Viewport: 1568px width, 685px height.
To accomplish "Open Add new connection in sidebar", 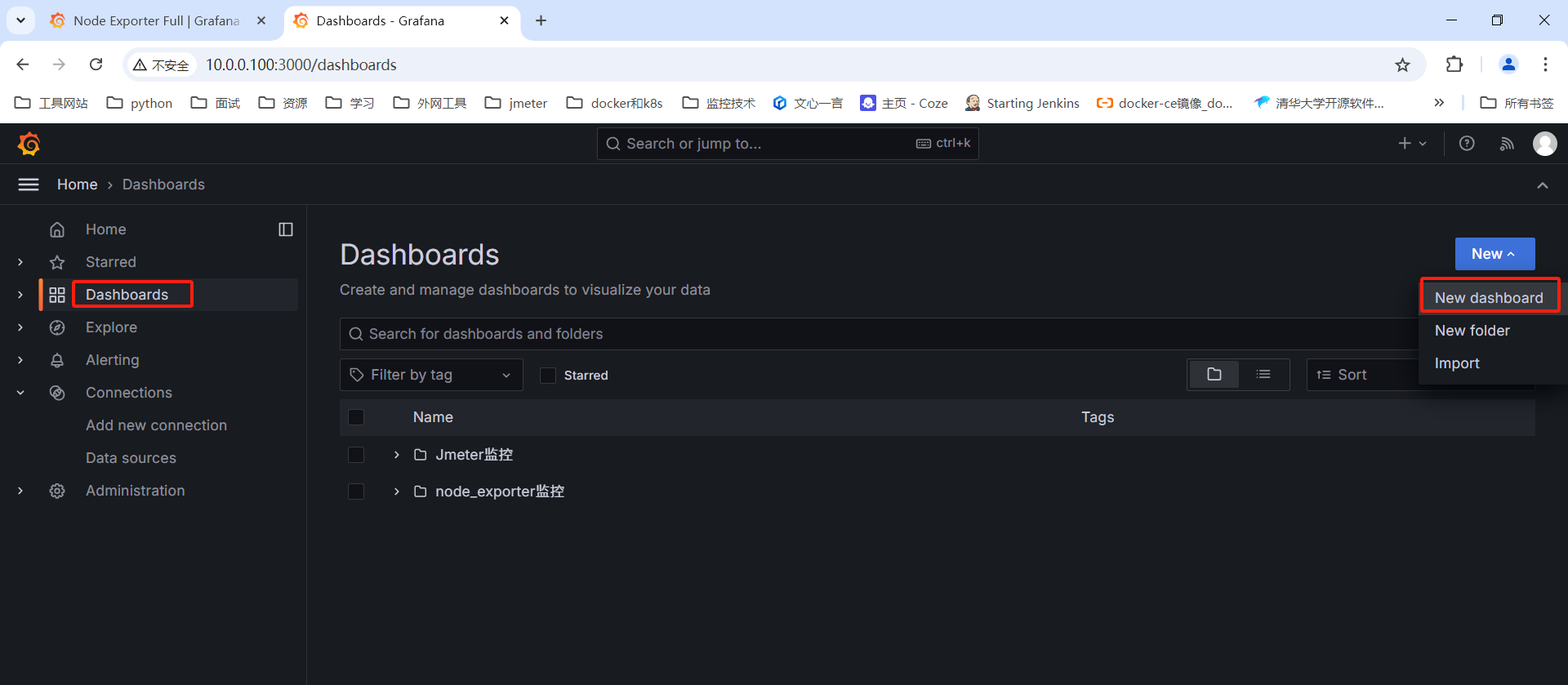I will [156, 425].
